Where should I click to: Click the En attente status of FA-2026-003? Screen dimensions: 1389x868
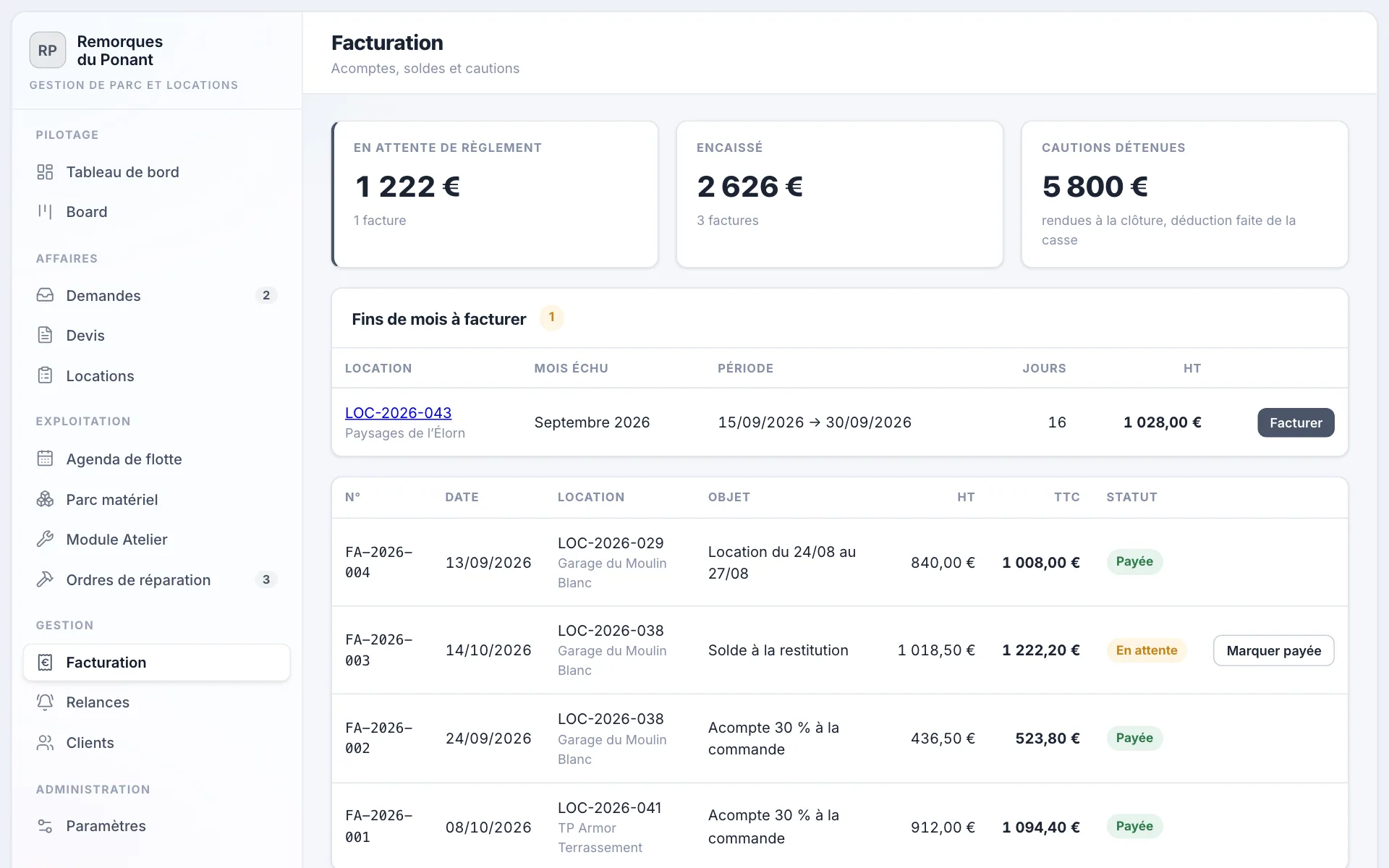pyautogui.click(x=1147, y=650)
